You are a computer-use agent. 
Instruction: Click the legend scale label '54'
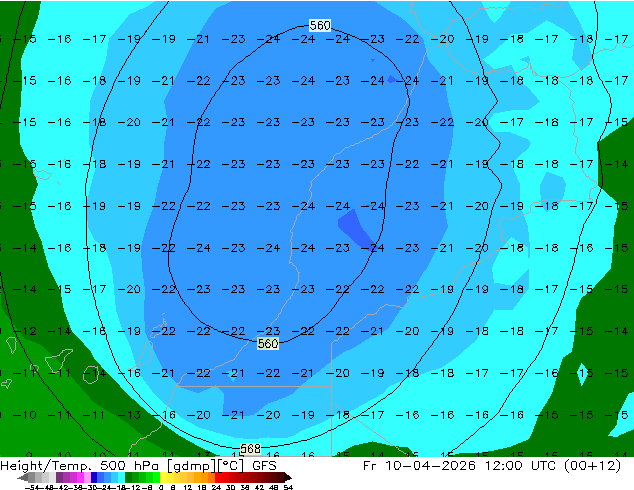click(288, 488)
